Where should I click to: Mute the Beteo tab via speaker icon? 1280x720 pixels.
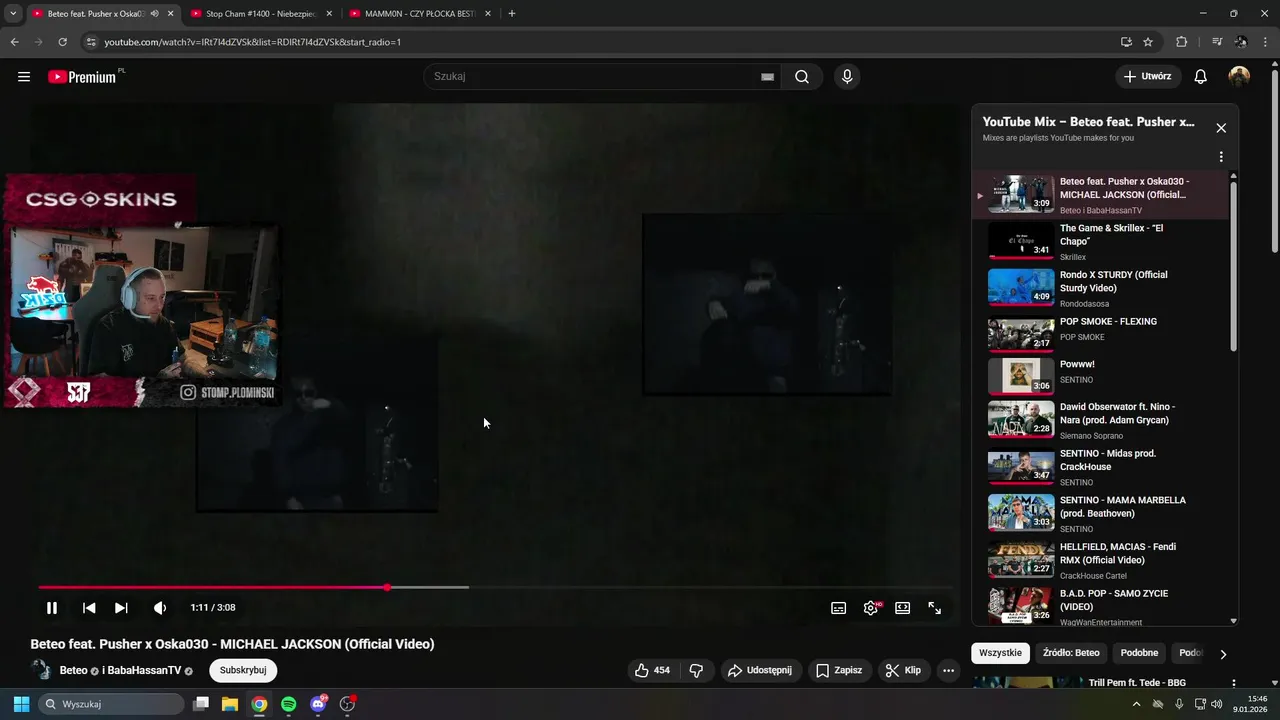155,14
